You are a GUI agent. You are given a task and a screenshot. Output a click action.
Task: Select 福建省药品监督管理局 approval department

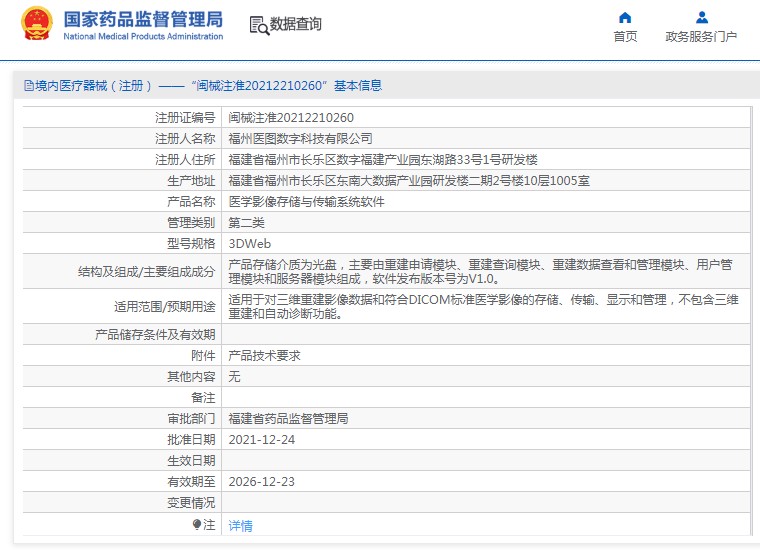tap(288, 419)
